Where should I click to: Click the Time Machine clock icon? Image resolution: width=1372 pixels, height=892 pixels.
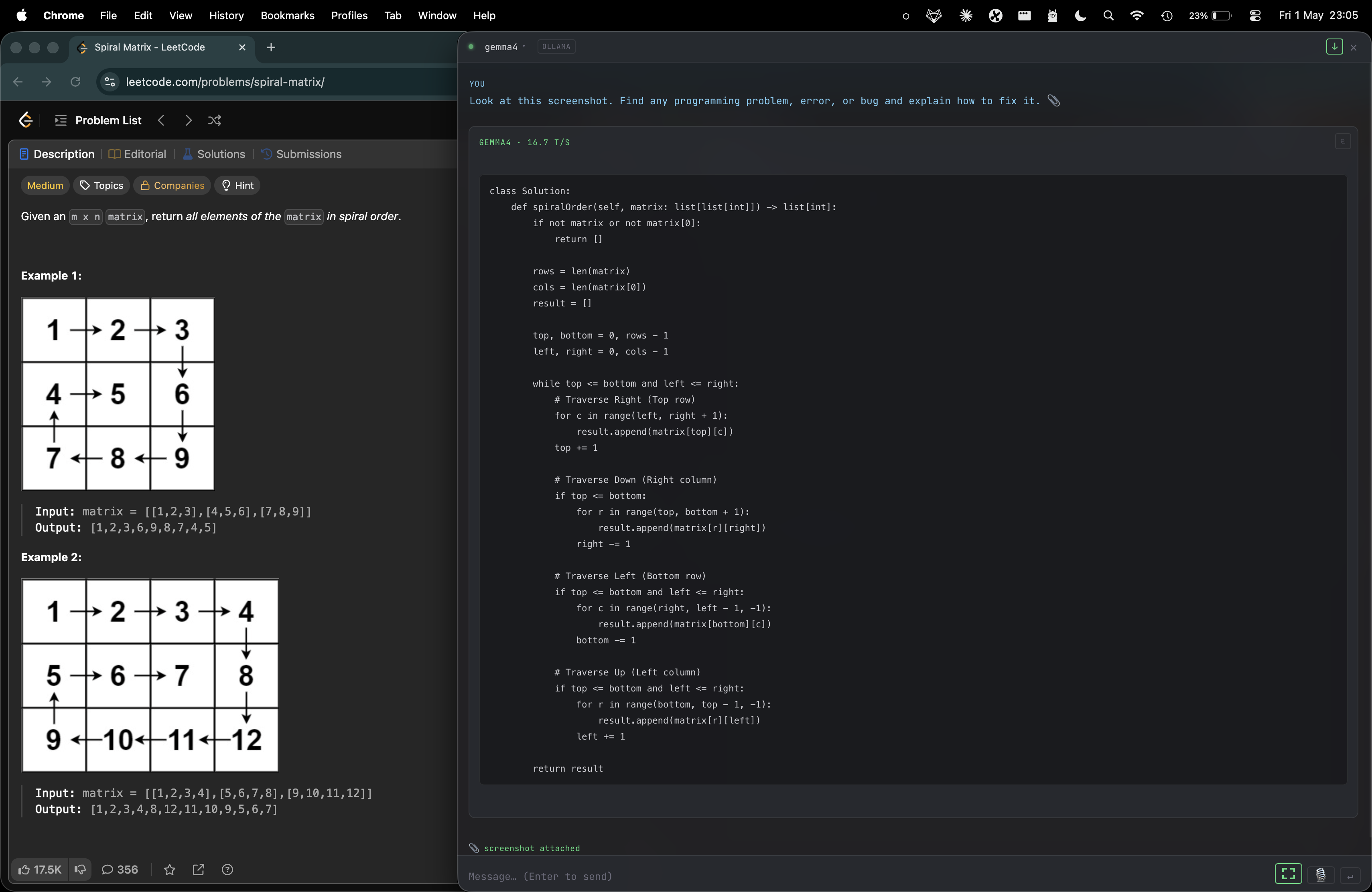1167,16
